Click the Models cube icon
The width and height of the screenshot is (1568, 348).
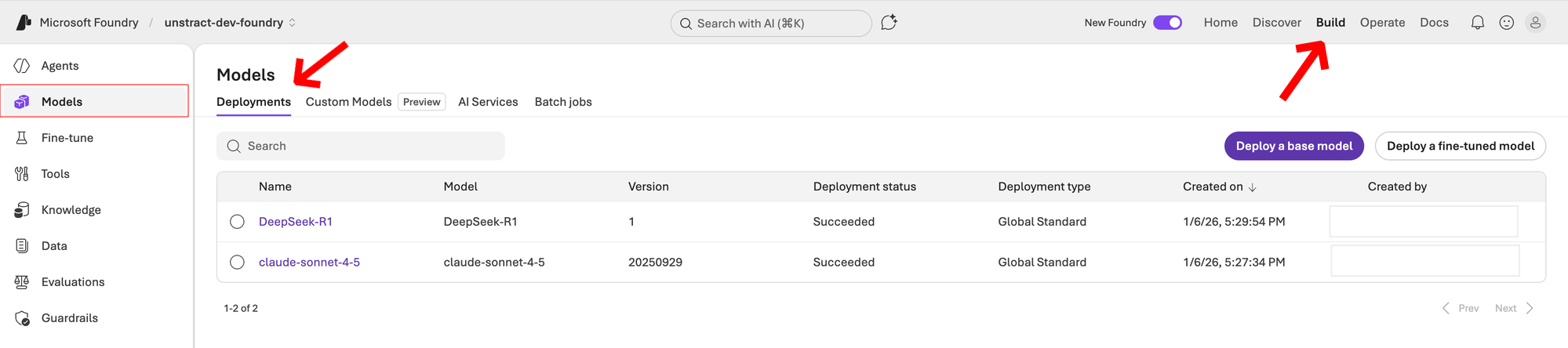[x=22, y=102]
